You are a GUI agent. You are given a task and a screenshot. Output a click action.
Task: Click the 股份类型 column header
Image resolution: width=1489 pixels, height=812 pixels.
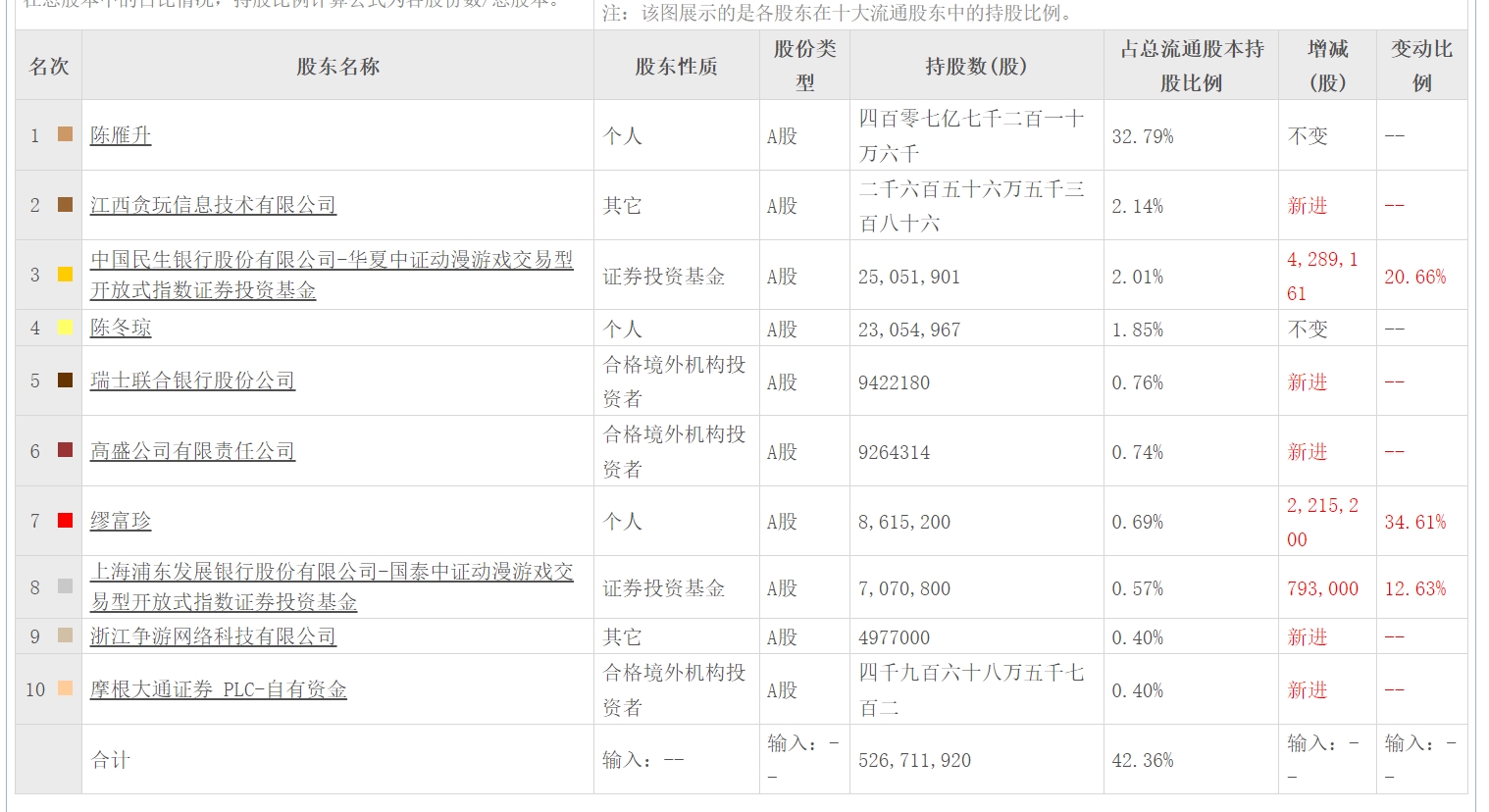pos(805,66)
